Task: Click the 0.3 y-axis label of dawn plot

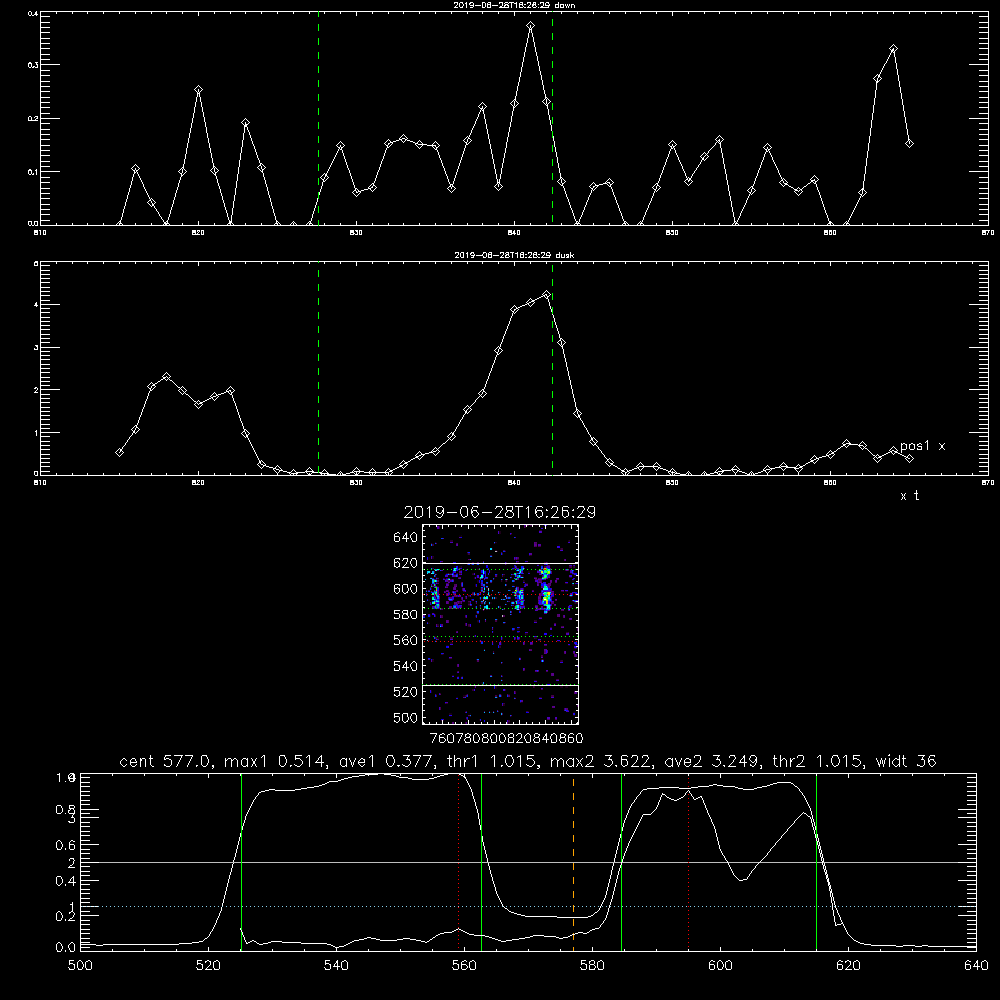Action: (33, 65)
